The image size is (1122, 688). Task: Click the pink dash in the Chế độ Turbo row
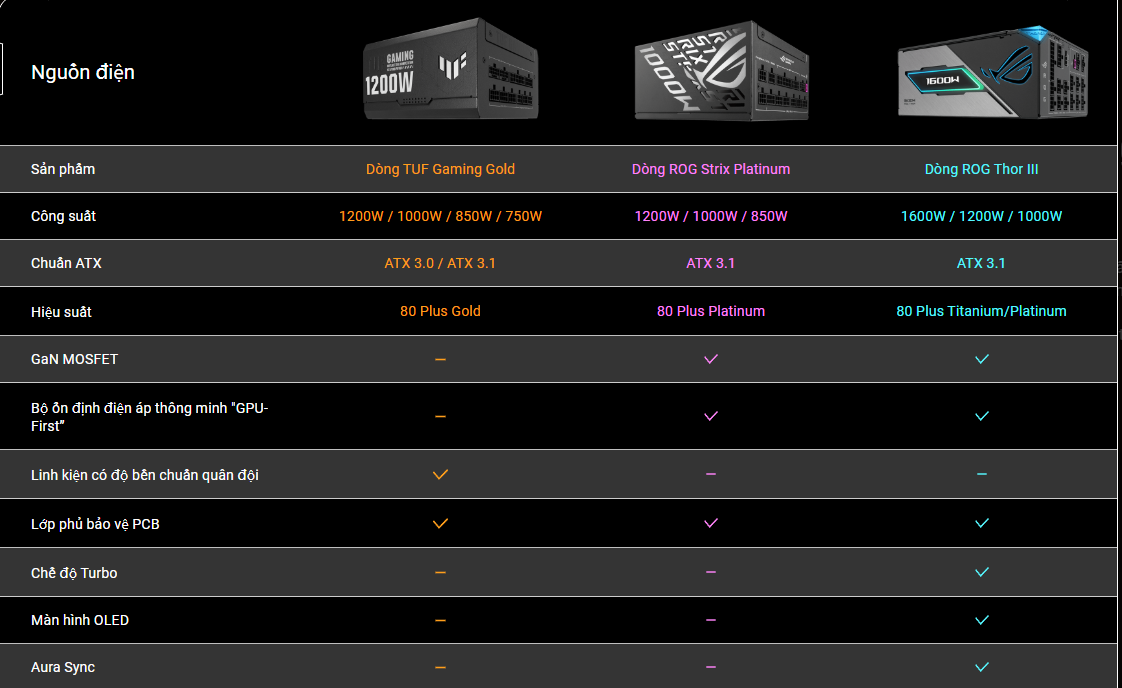point(711,572)
